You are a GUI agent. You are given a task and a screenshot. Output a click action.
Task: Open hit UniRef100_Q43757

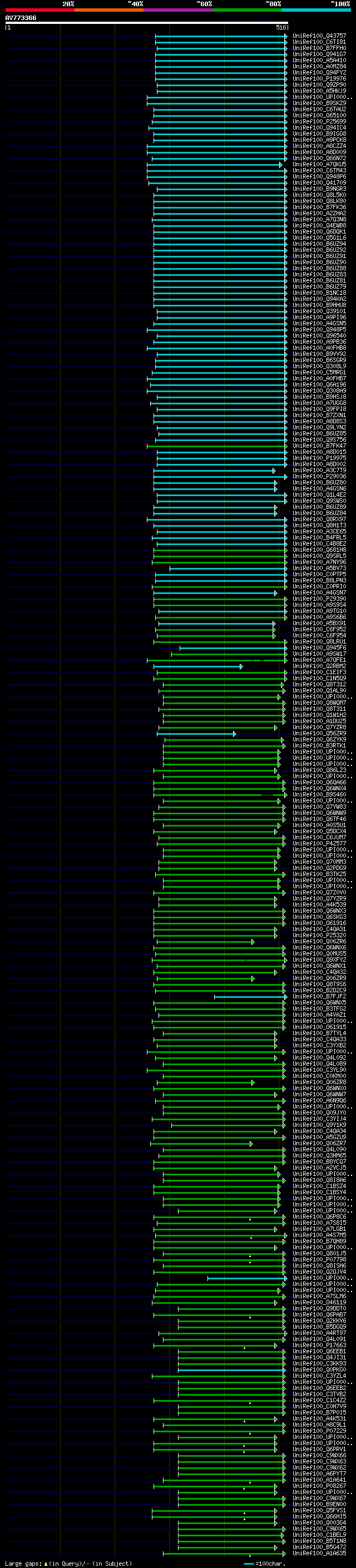click(319, 36)
